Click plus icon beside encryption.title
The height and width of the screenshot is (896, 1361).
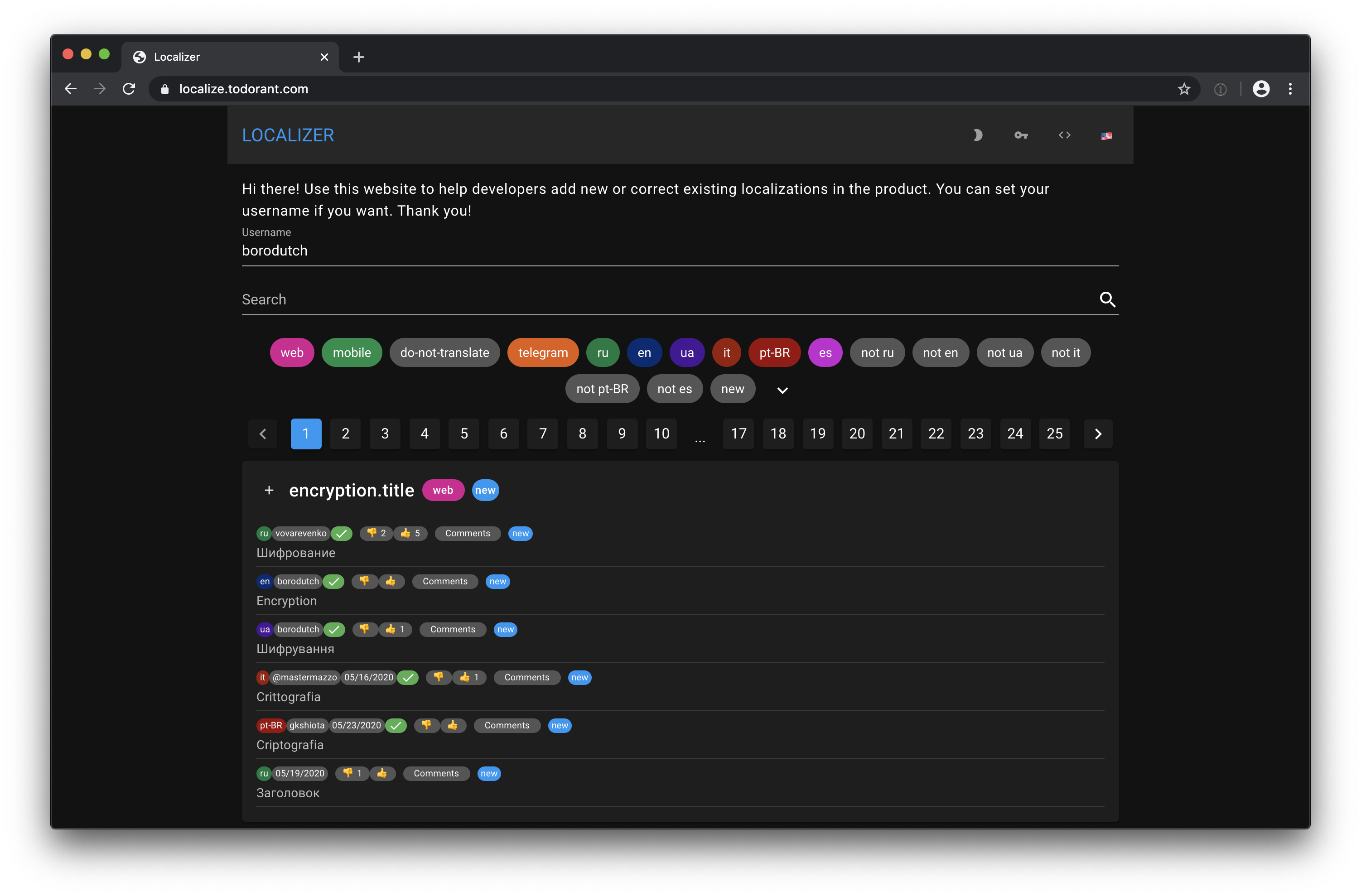pyautogui.click(x=269, y=490)
